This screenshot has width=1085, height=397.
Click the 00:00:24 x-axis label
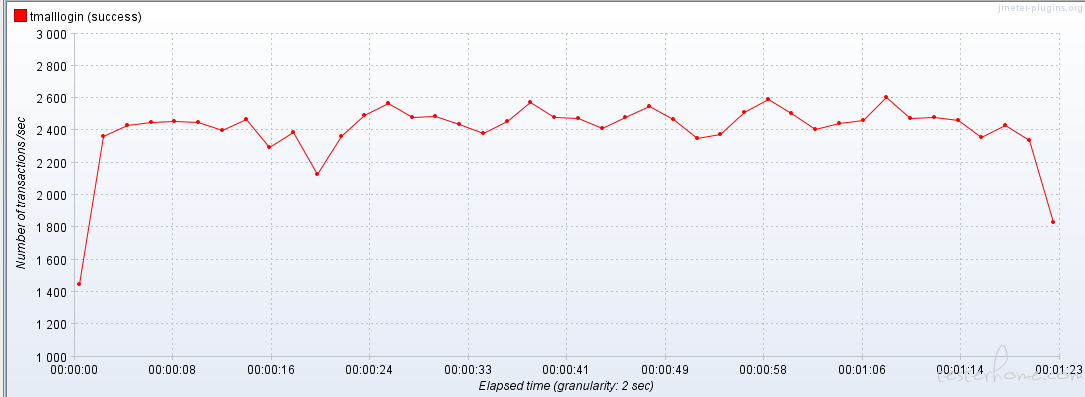(x=370, y=369)
